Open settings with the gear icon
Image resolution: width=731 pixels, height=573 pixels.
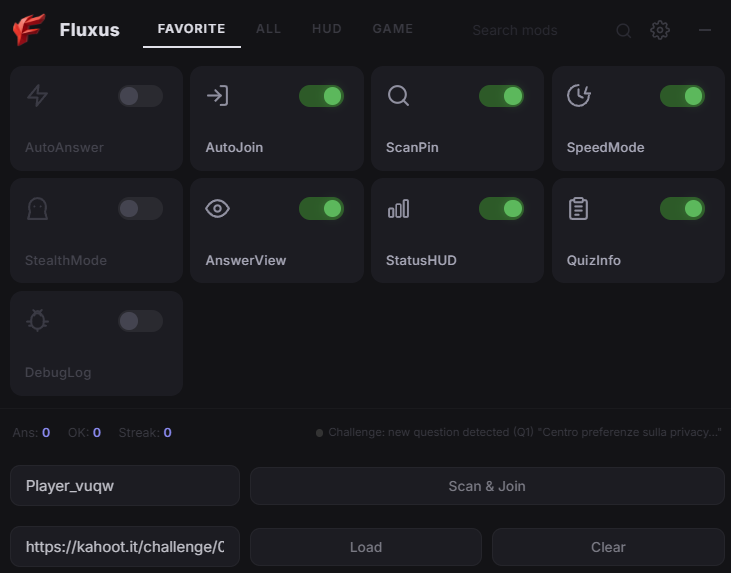[660, 30]
